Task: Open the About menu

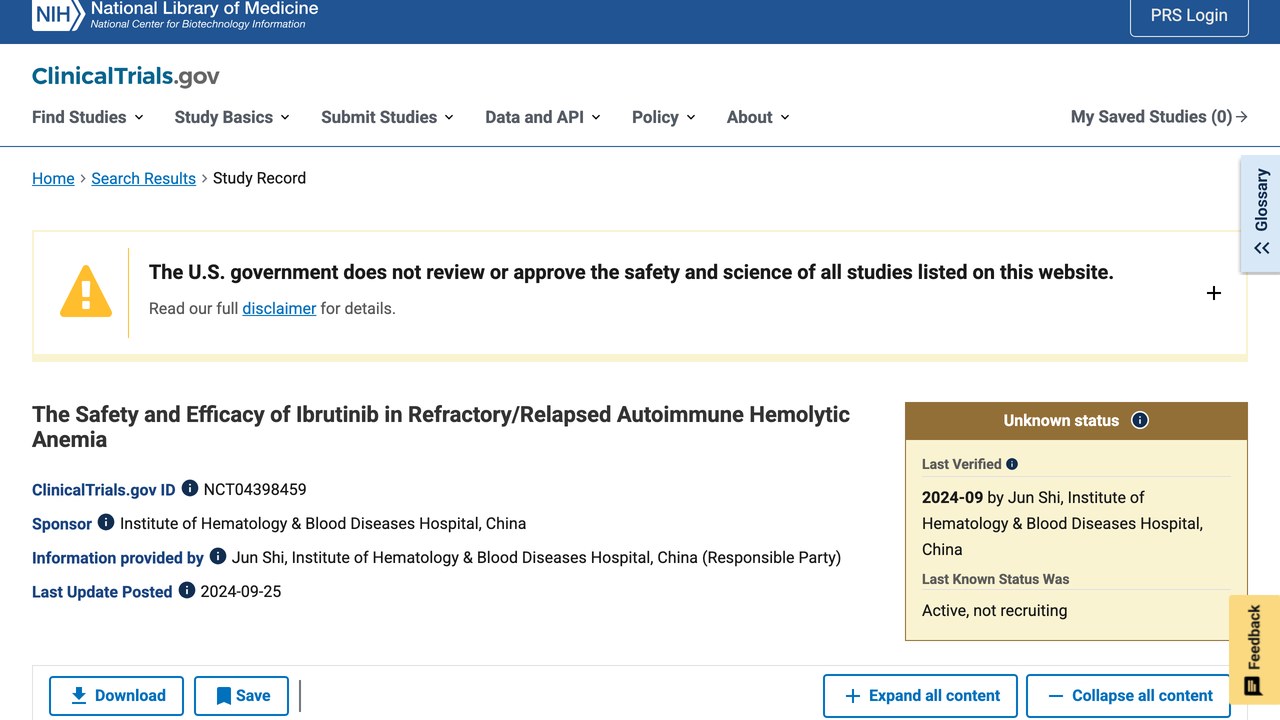Action: point(758,117)
